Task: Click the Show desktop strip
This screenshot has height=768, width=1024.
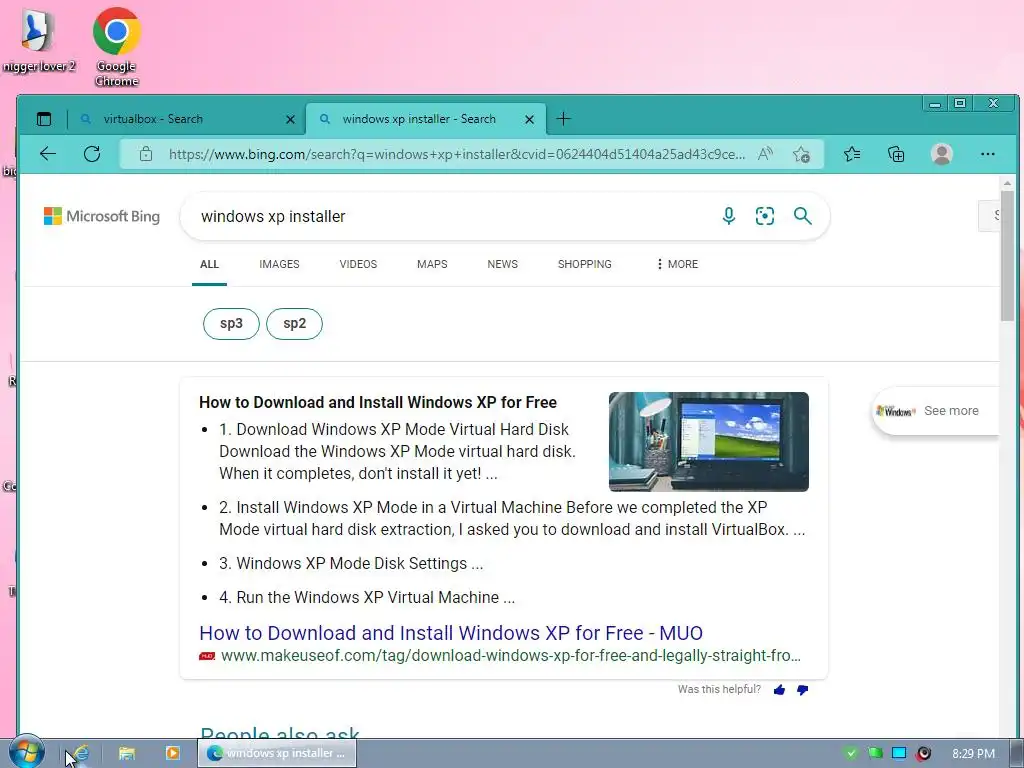Action: point(1017,753)
